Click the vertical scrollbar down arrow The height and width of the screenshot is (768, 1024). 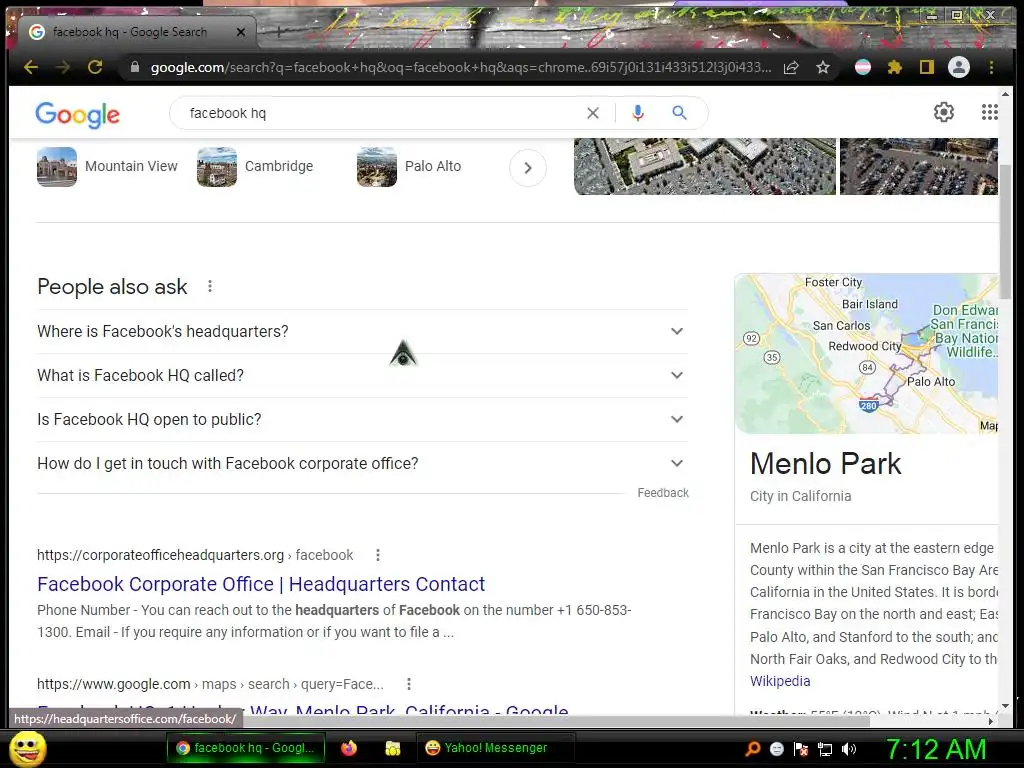1004,707
